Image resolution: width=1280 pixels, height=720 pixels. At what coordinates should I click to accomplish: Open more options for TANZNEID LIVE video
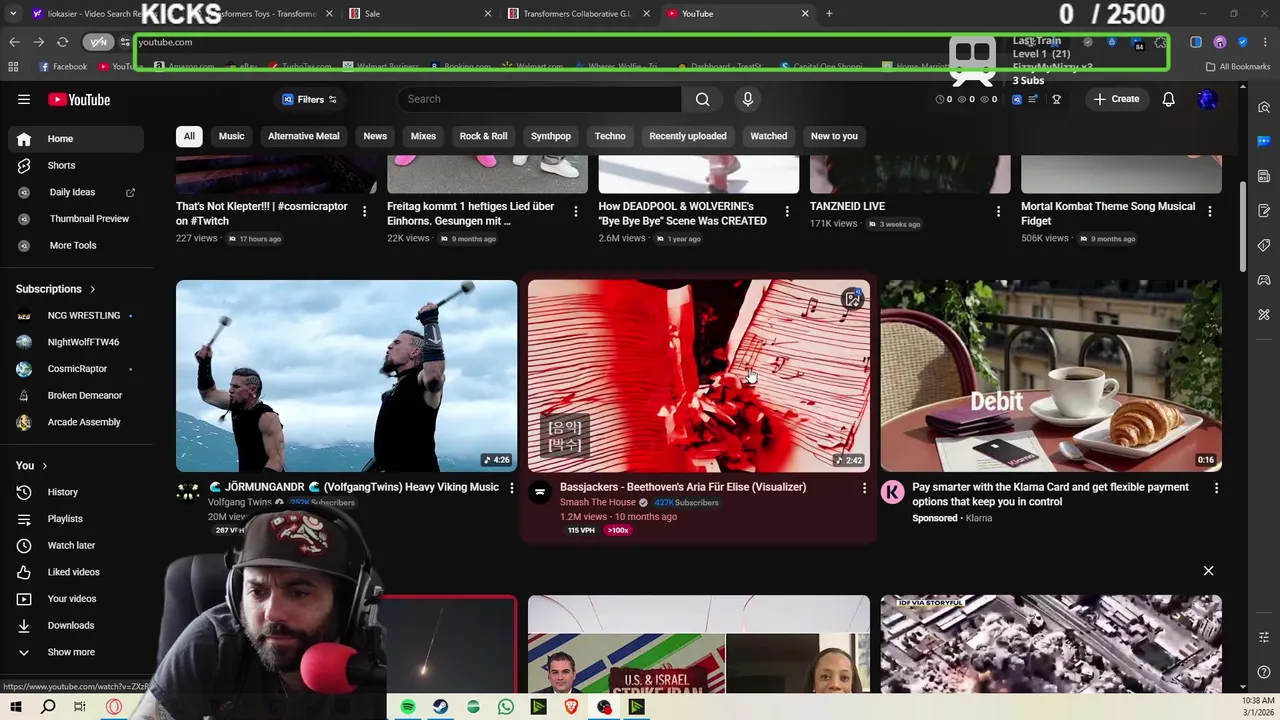998,211
